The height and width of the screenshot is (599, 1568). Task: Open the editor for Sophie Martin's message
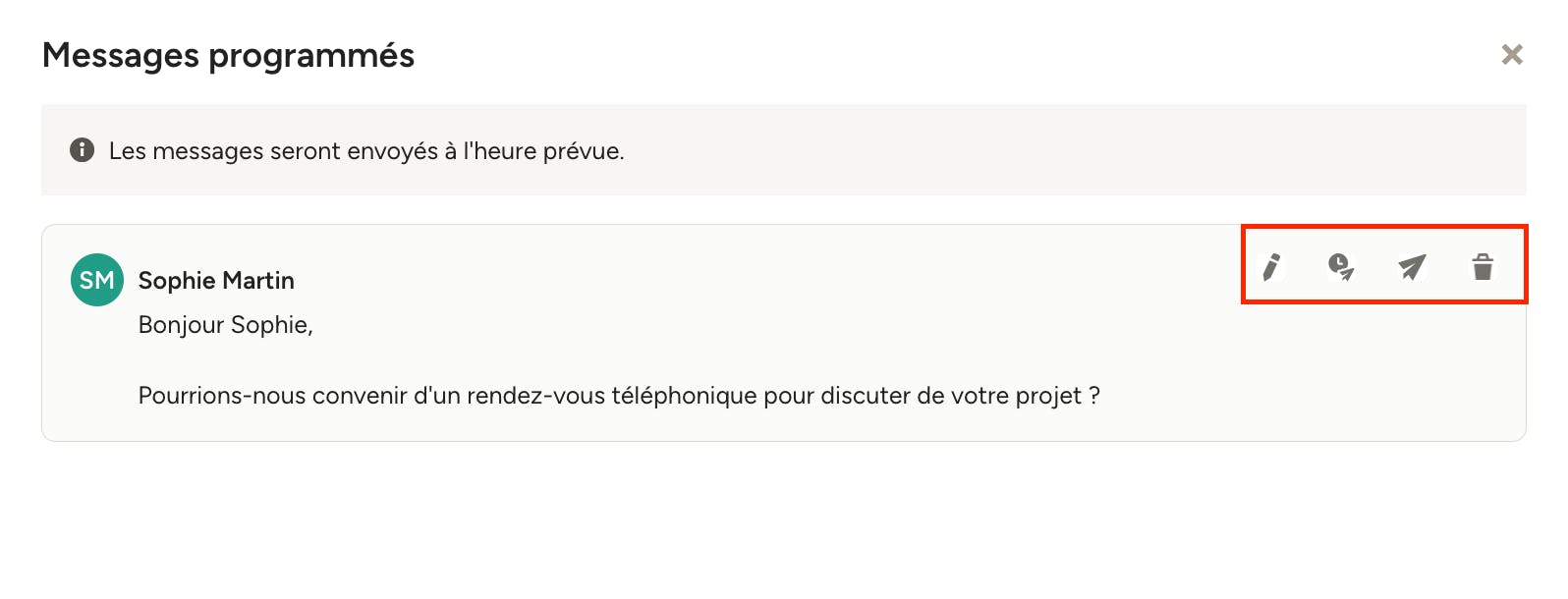1271,266
